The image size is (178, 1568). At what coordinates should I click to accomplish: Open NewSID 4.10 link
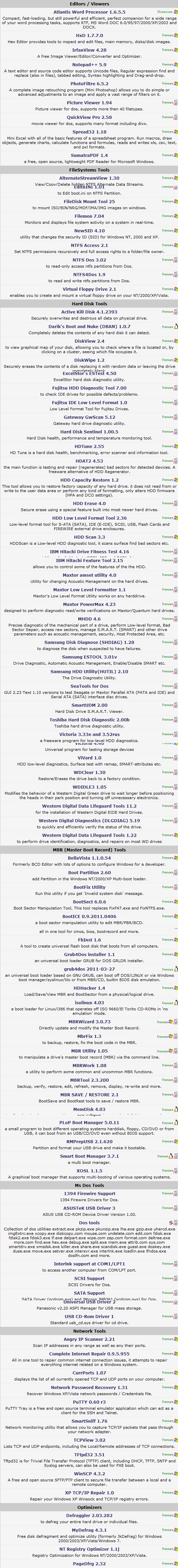[89, 231]
